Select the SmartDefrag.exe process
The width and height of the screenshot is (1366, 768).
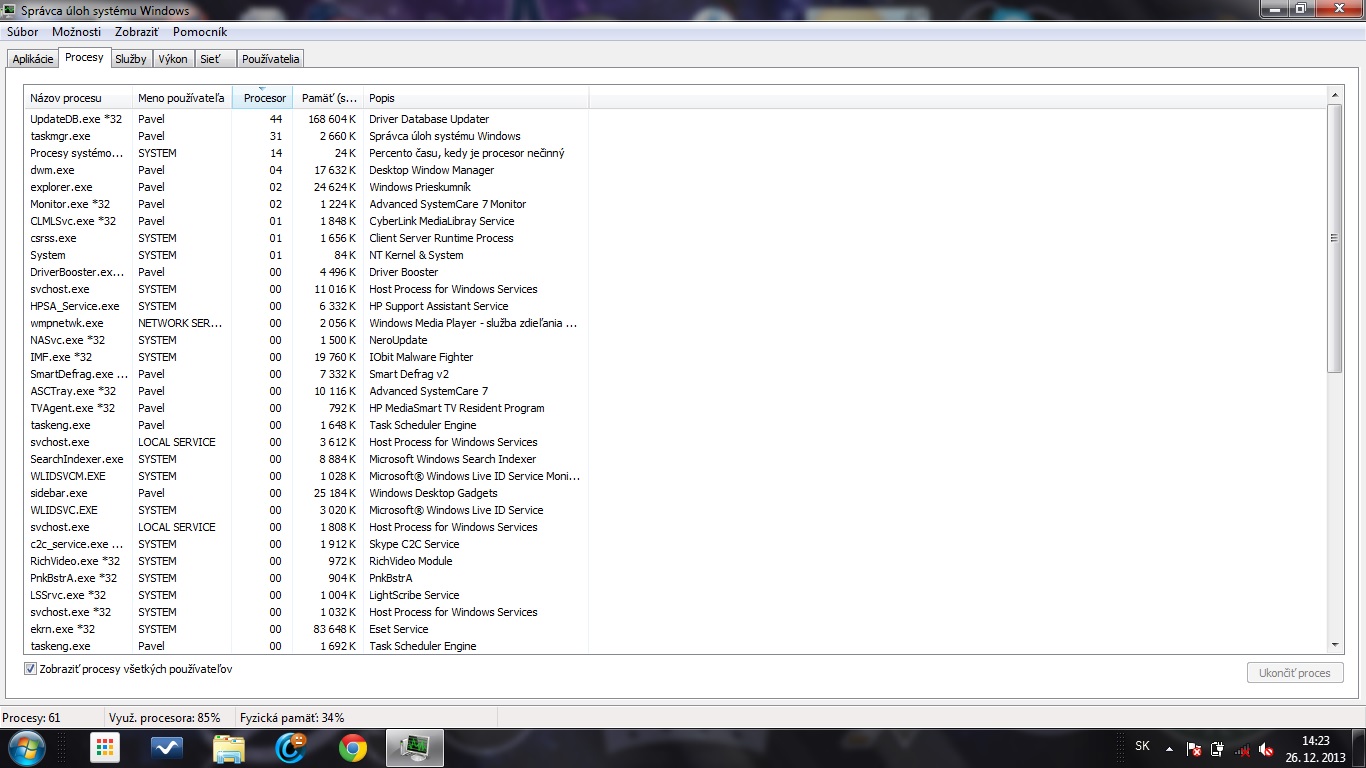307,374
